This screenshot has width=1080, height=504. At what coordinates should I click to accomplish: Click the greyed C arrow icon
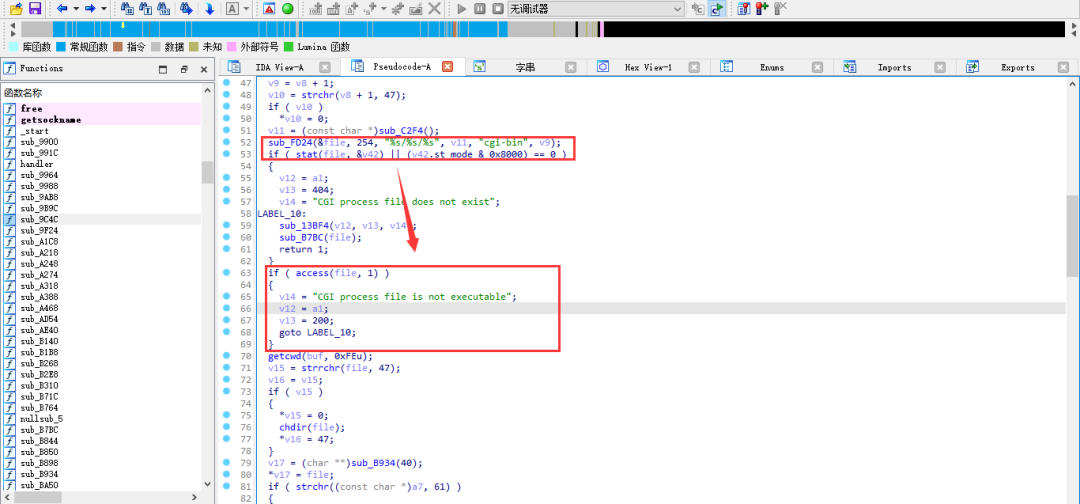[x=698, y=8]
